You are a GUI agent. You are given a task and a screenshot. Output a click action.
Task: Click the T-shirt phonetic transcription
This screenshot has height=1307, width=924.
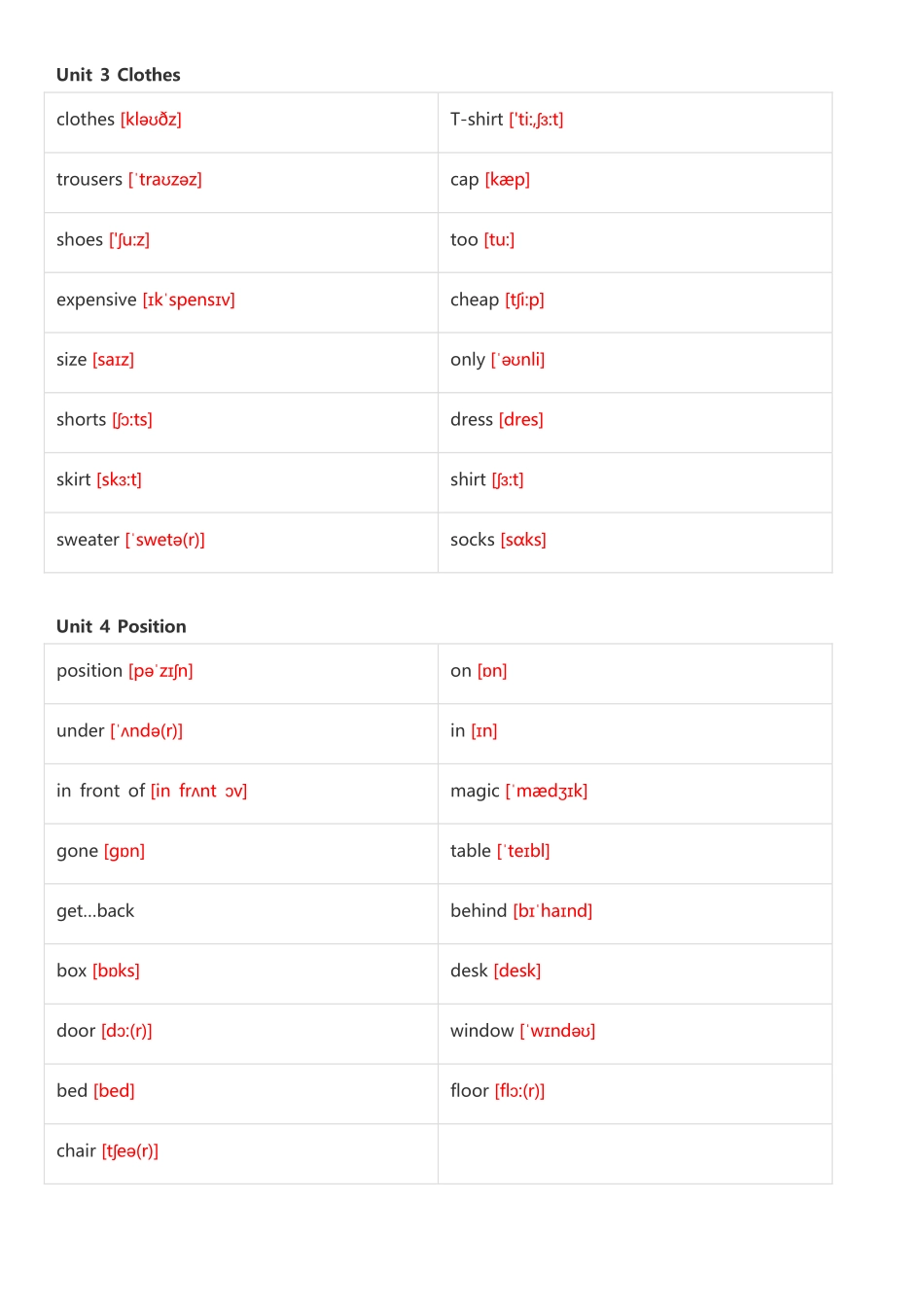point(536,120)
